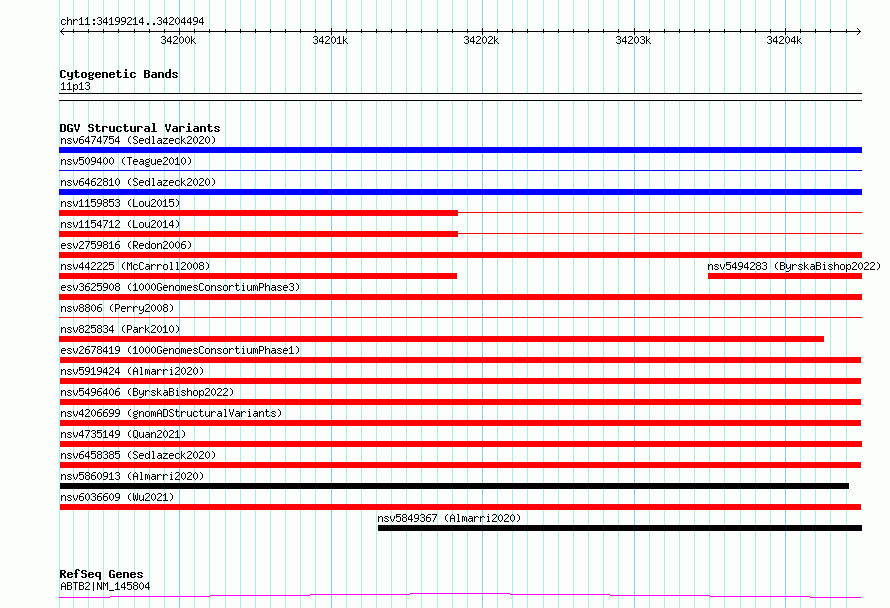Click the nsv442225 (McCarroll2008) red bar
Image resolution: width=890 pixels, height=608 pixels.
click(258, 276)
